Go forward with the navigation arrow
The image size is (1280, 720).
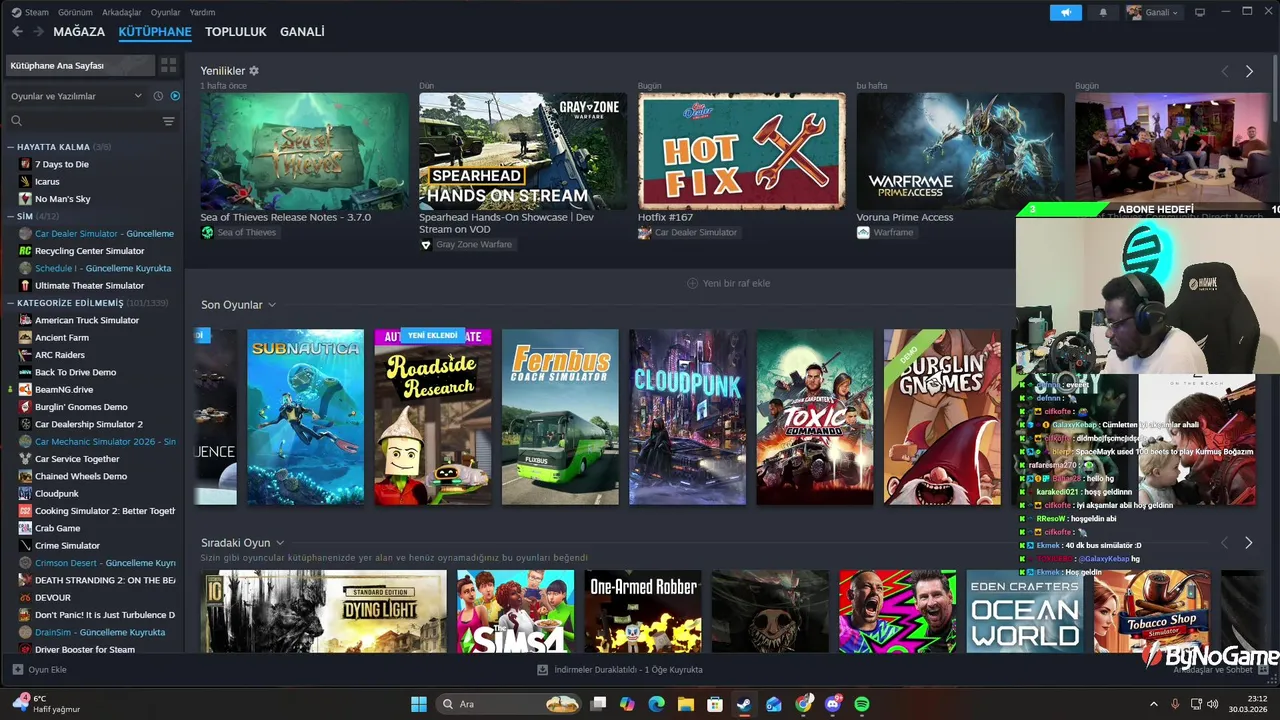coord(38,32)
